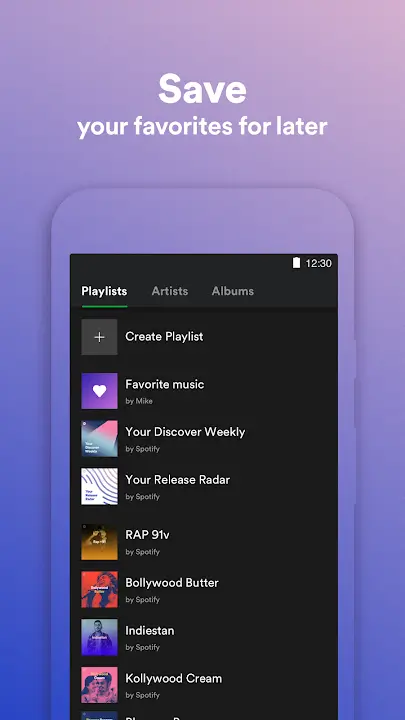The width and height of the screenshot is (405, 720).
Task: Select Your Discover Weekly title
Action: [x=185, y=432]
